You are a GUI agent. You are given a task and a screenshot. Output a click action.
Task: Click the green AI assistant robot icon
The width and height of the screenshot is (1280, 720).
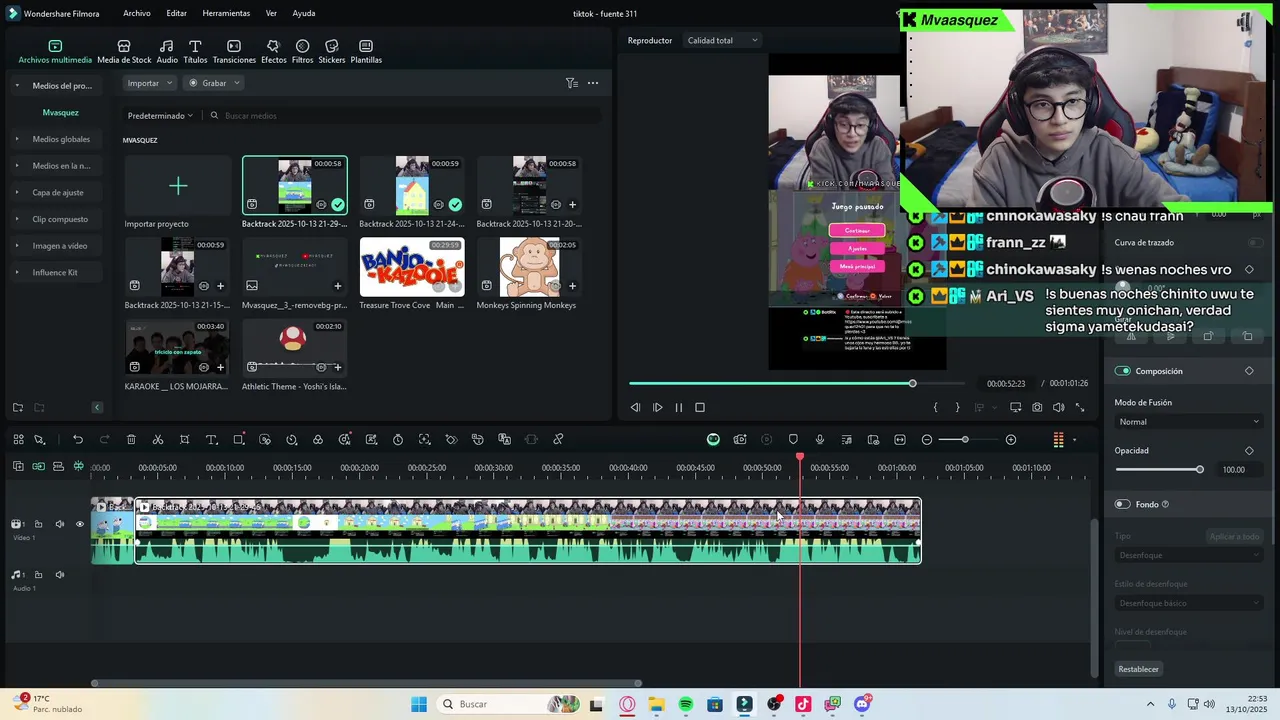(x=713, y=440)
